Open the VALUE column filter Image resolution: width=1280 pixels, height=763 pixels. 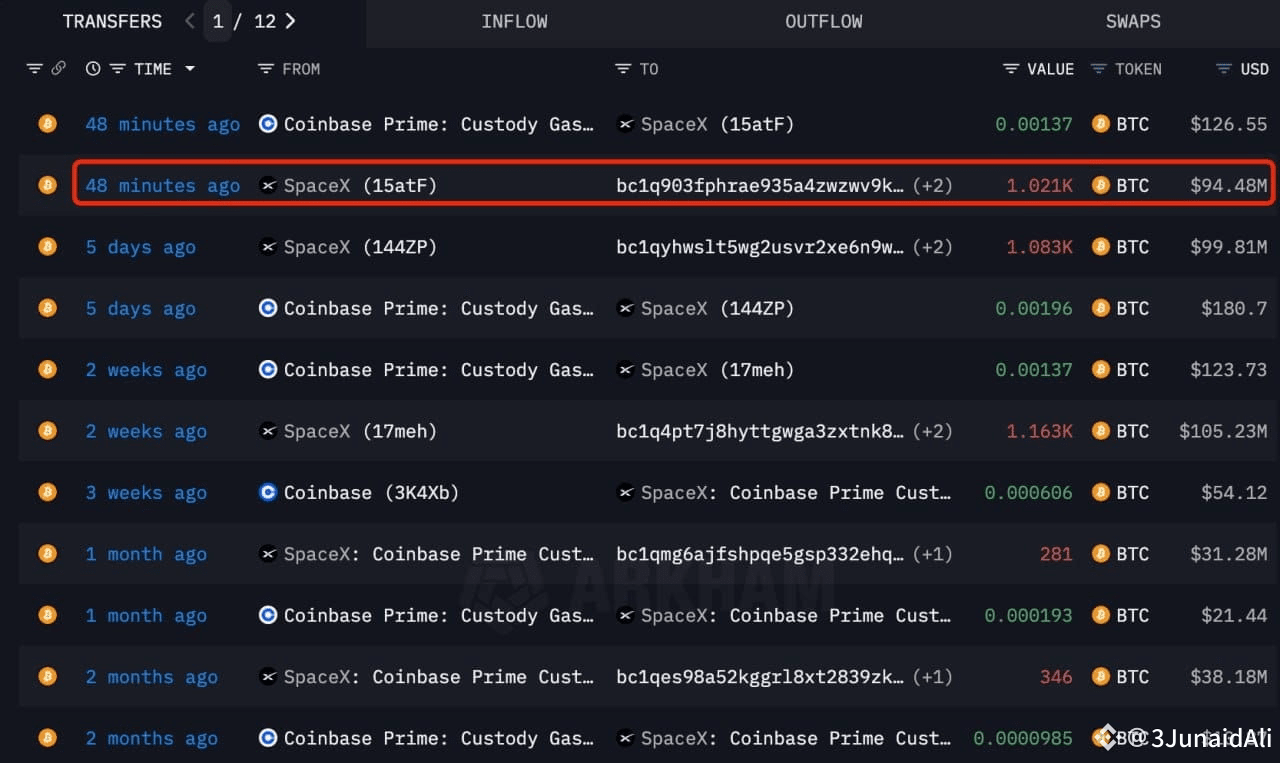1011,69
